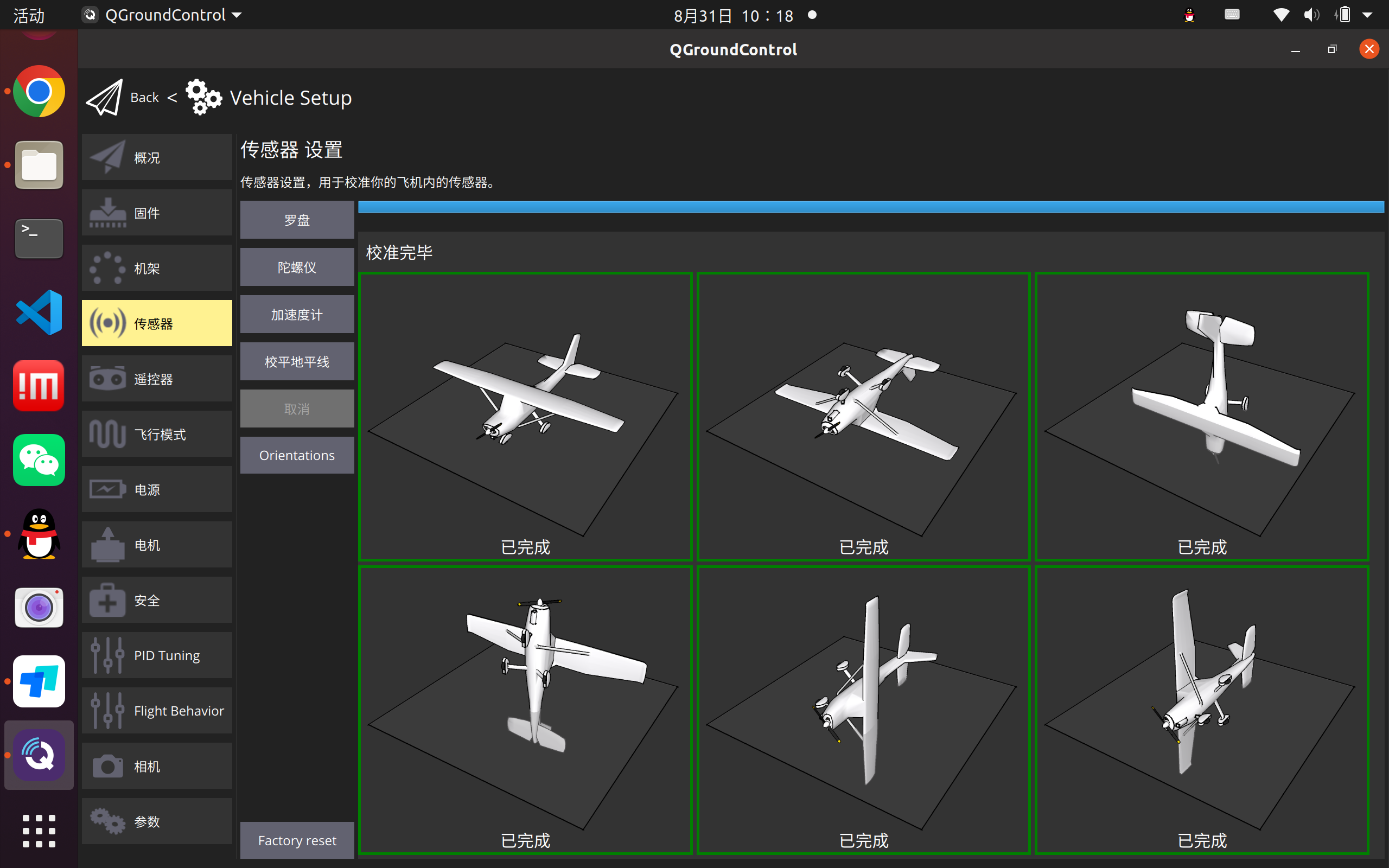Click the Vehicle Setup gears icon
This screenshot has width=1389, height=868.
coord(203,98)
